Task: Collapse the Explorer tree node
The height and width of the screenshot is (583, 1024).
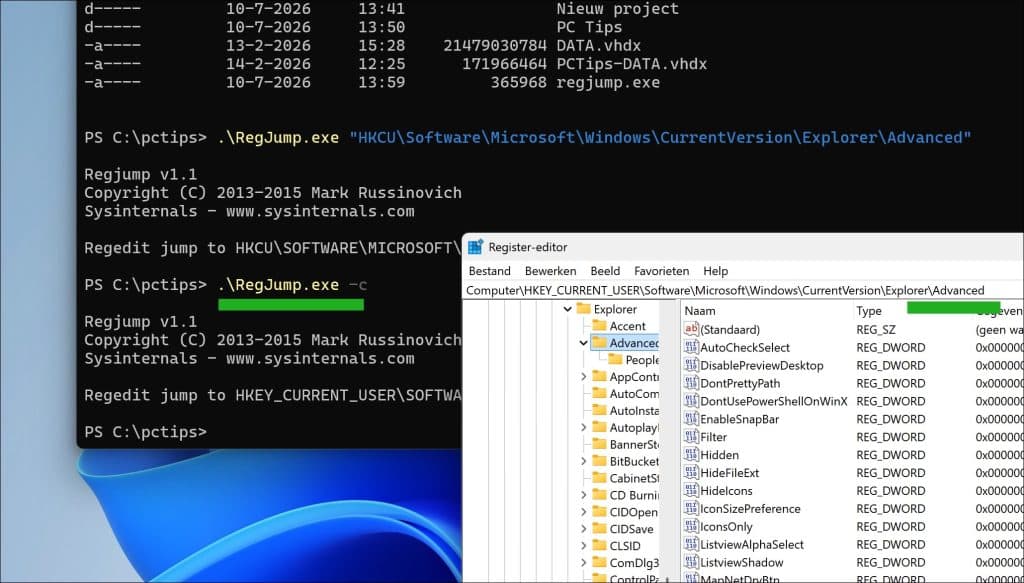Action: tap(568, 309)
